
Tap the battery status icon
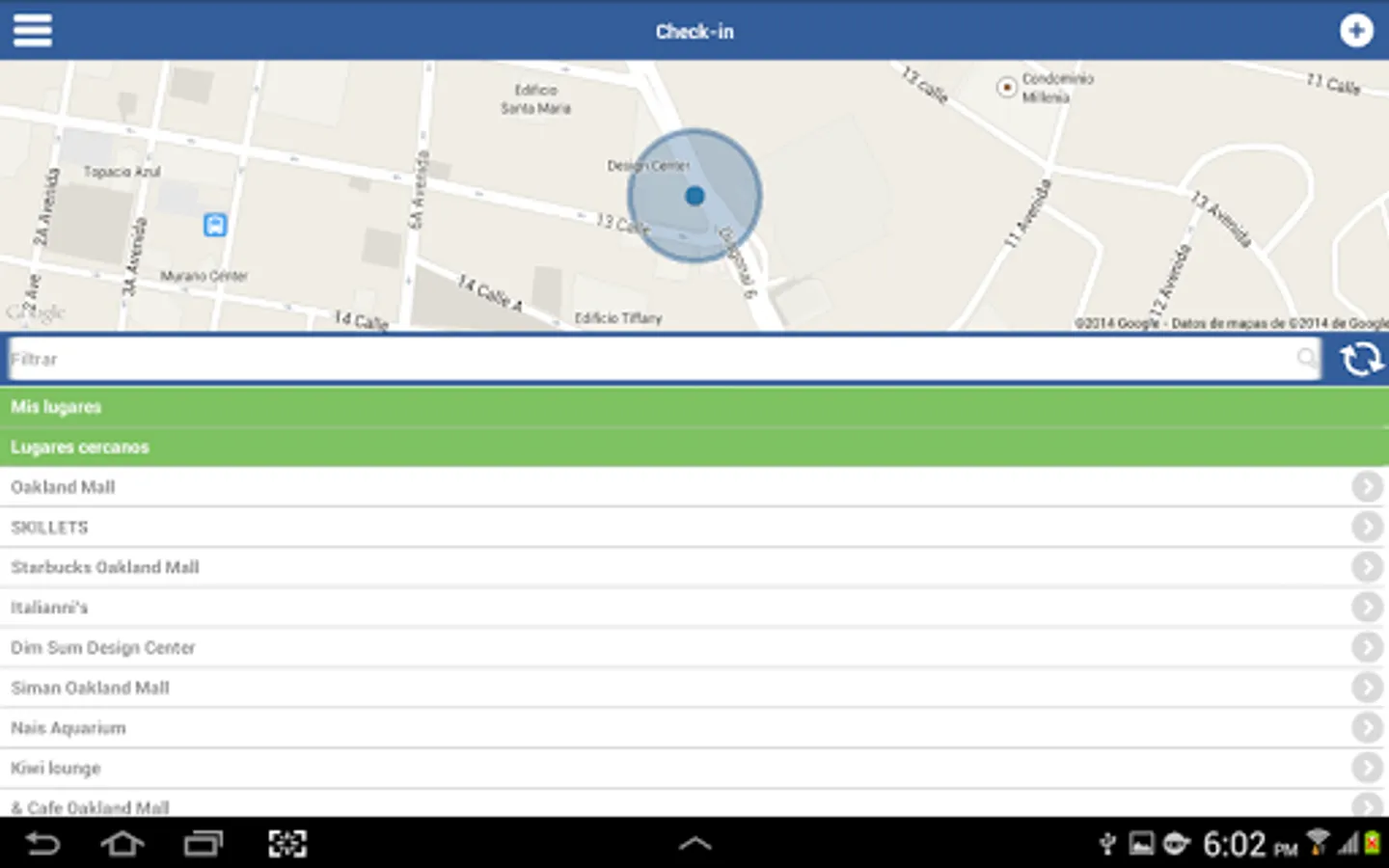click(1372, 844)
